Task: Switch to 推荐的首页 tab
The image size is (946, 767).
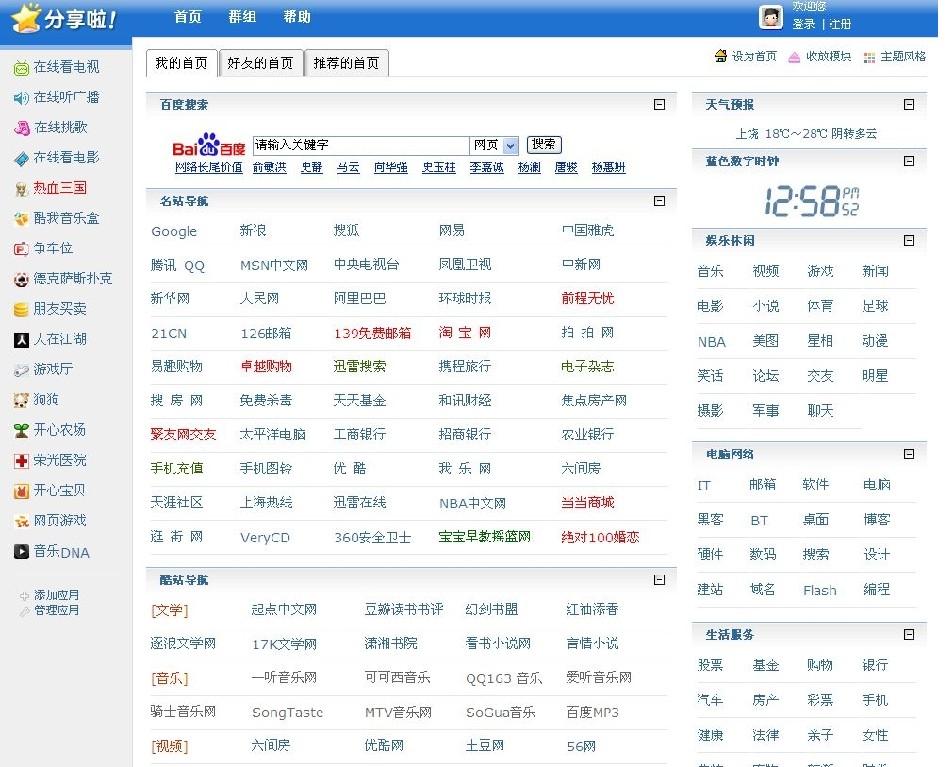Action: pos(346,63)
